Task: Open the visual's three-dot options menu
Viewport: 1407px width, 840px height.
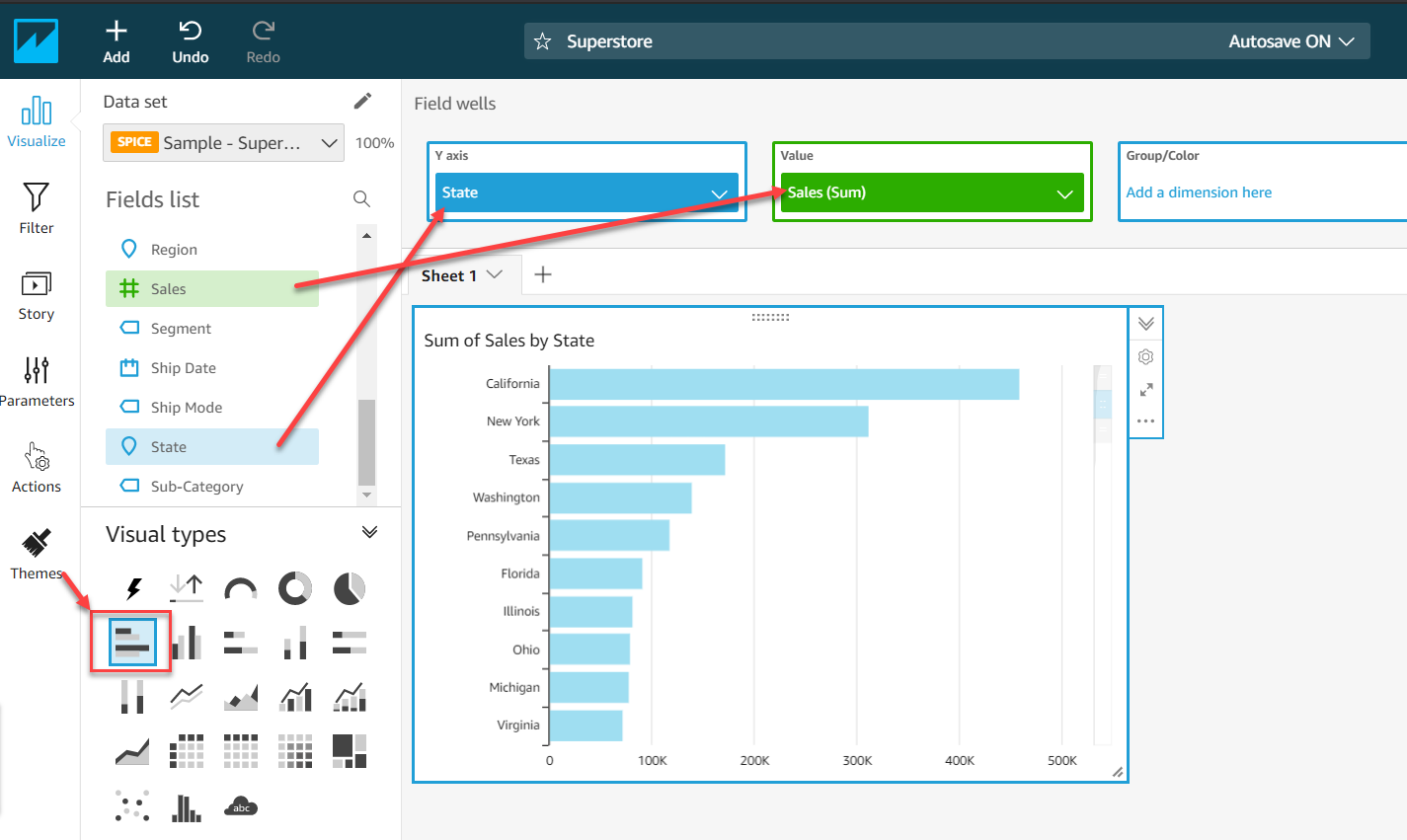Action: tap(1145, 421)
